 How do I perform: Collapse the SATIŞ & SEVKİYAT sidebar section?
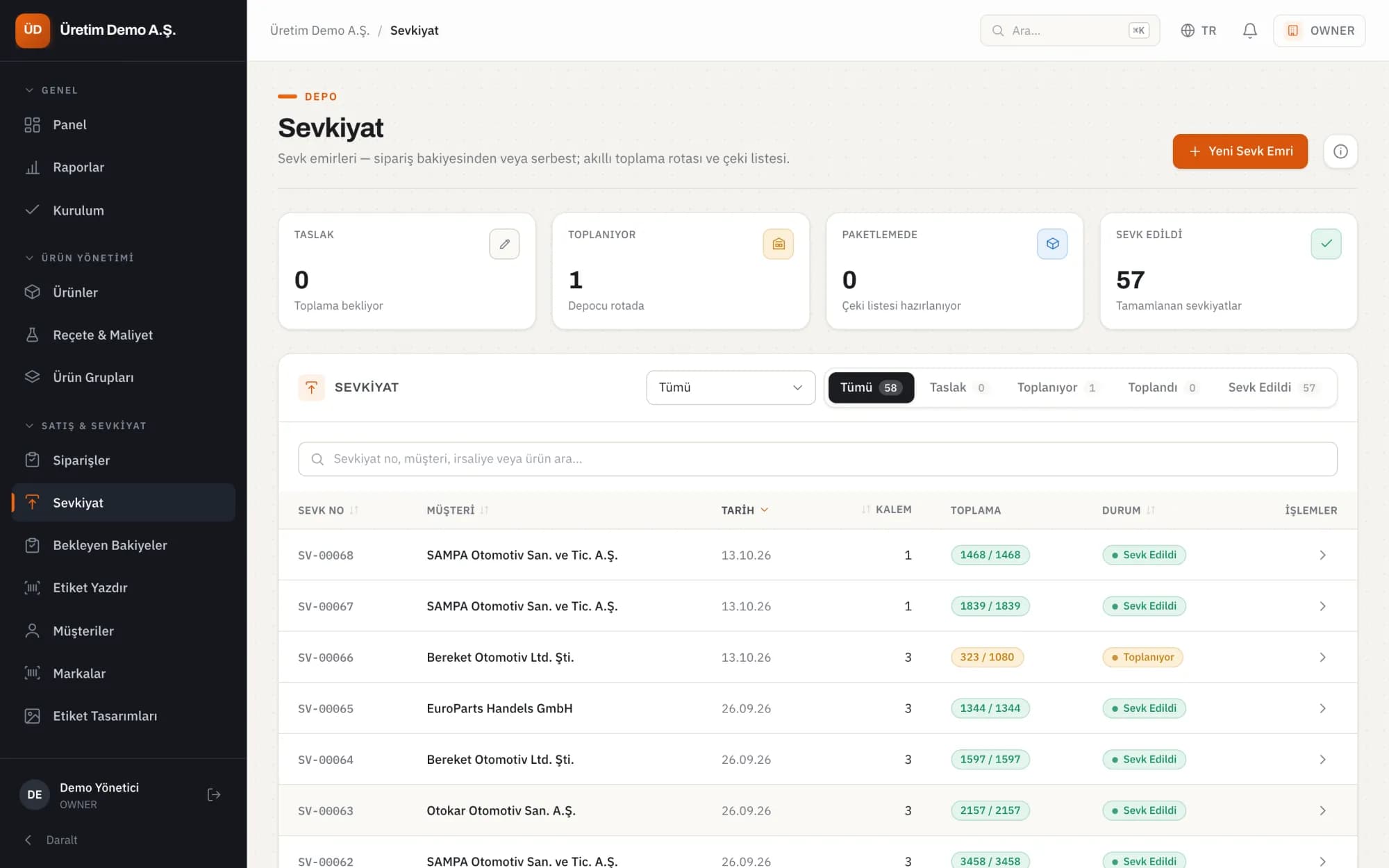coord(85,426)
